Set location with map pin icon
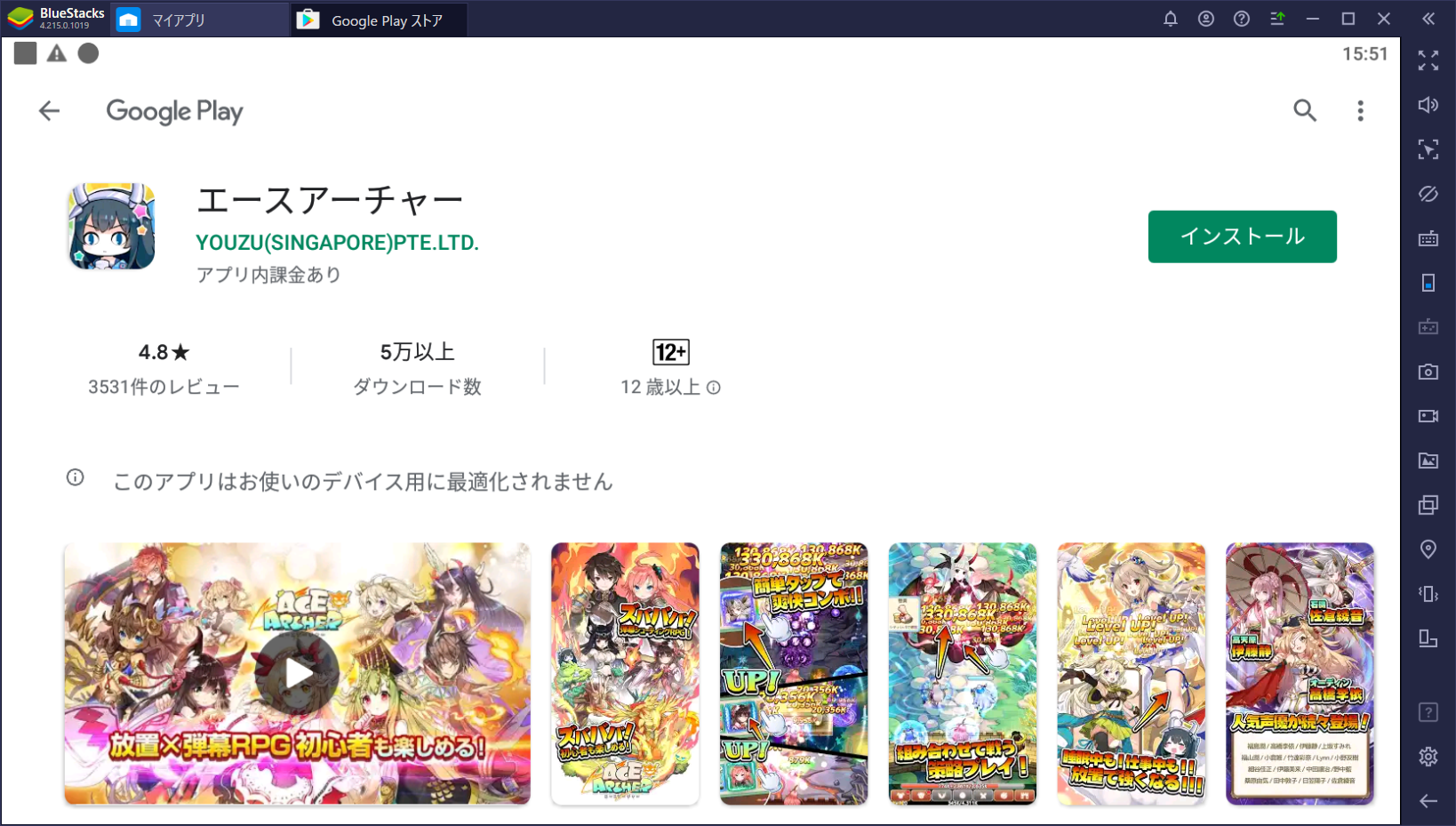 (x=1428, y=549)
